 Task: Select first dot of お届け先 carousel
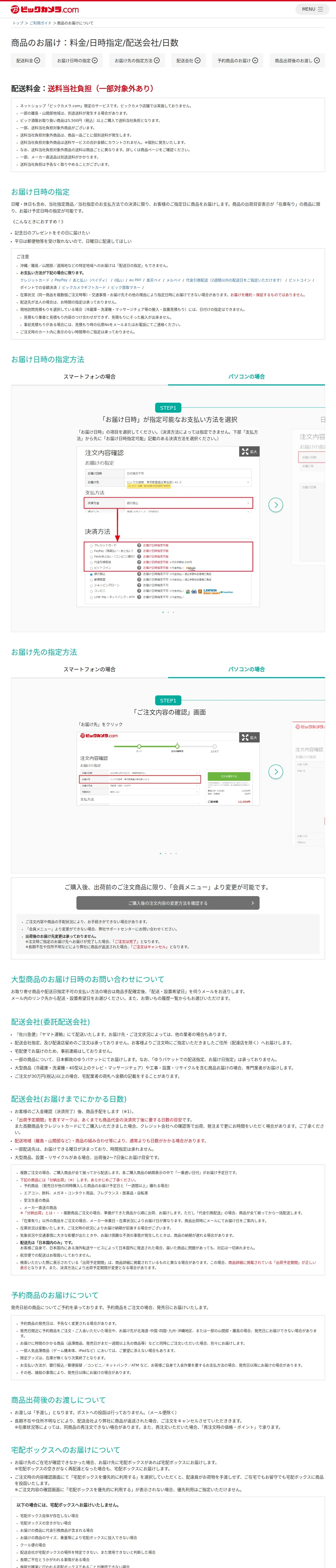click(160, 854)
